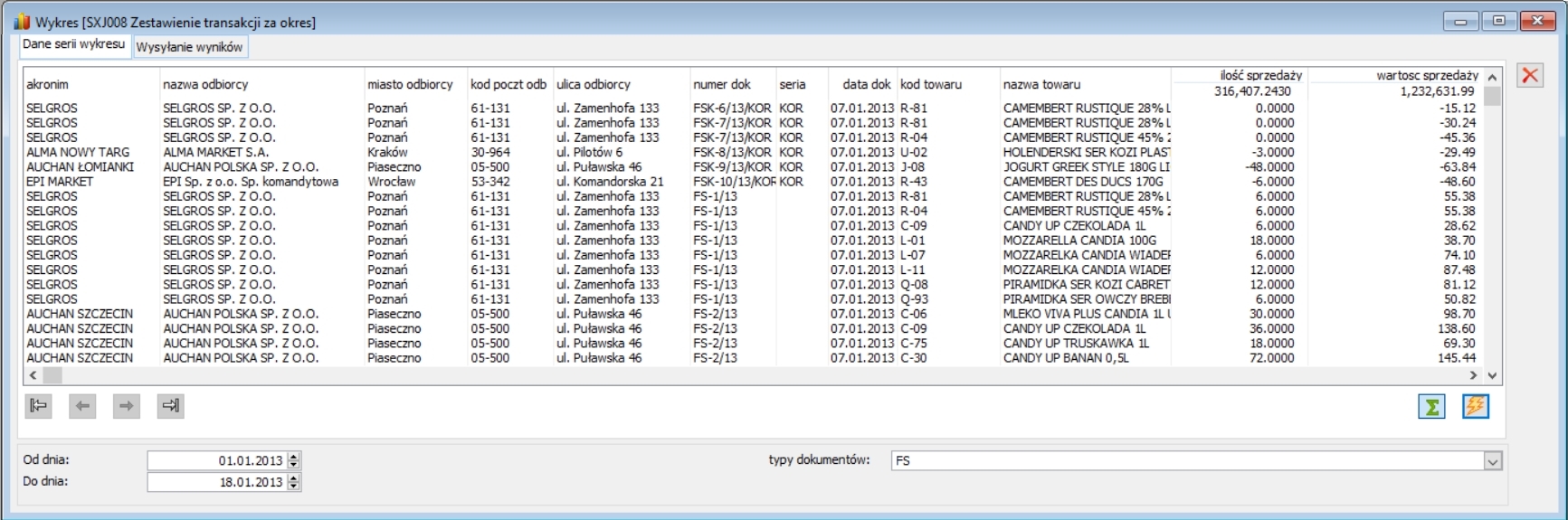Click the chart app icon in title bar
The width and height of the screenshot is (1568, 520).
point(22,22)
